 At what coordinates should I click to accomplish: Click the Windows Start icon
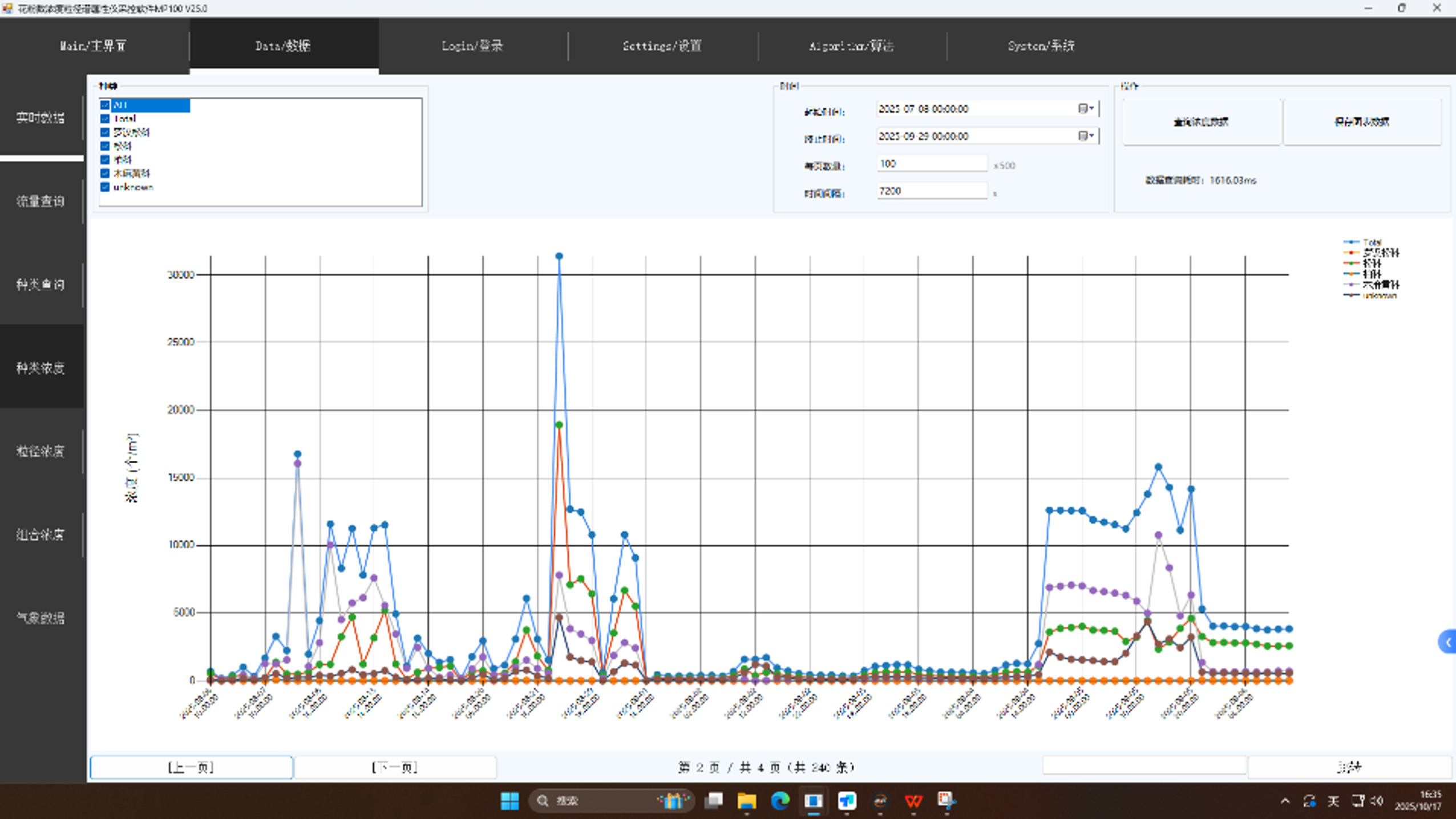coord(509,801)
